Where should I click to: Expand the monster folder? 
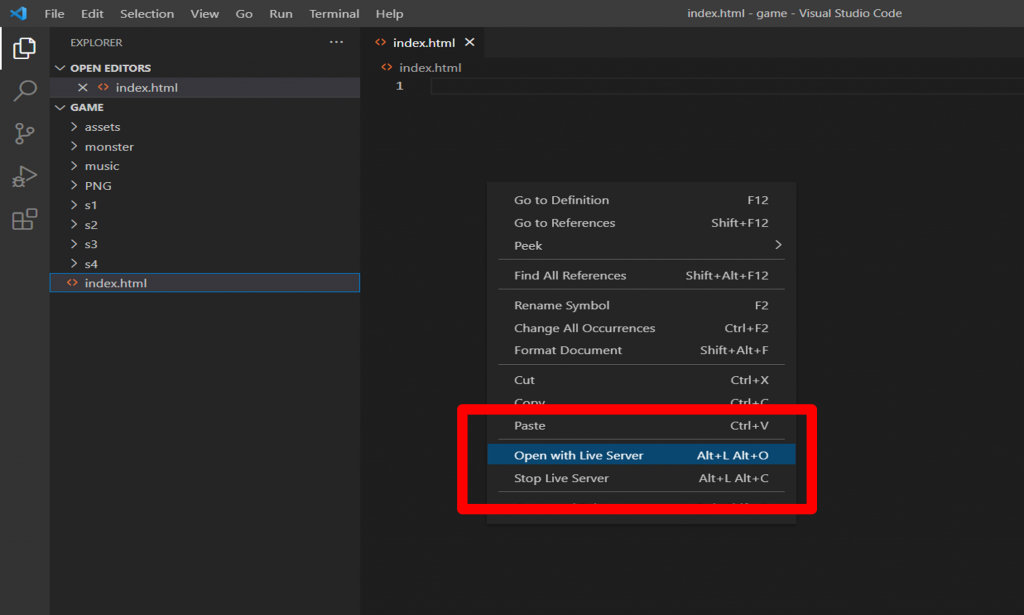pyautogui.click(x=74, y=146)
